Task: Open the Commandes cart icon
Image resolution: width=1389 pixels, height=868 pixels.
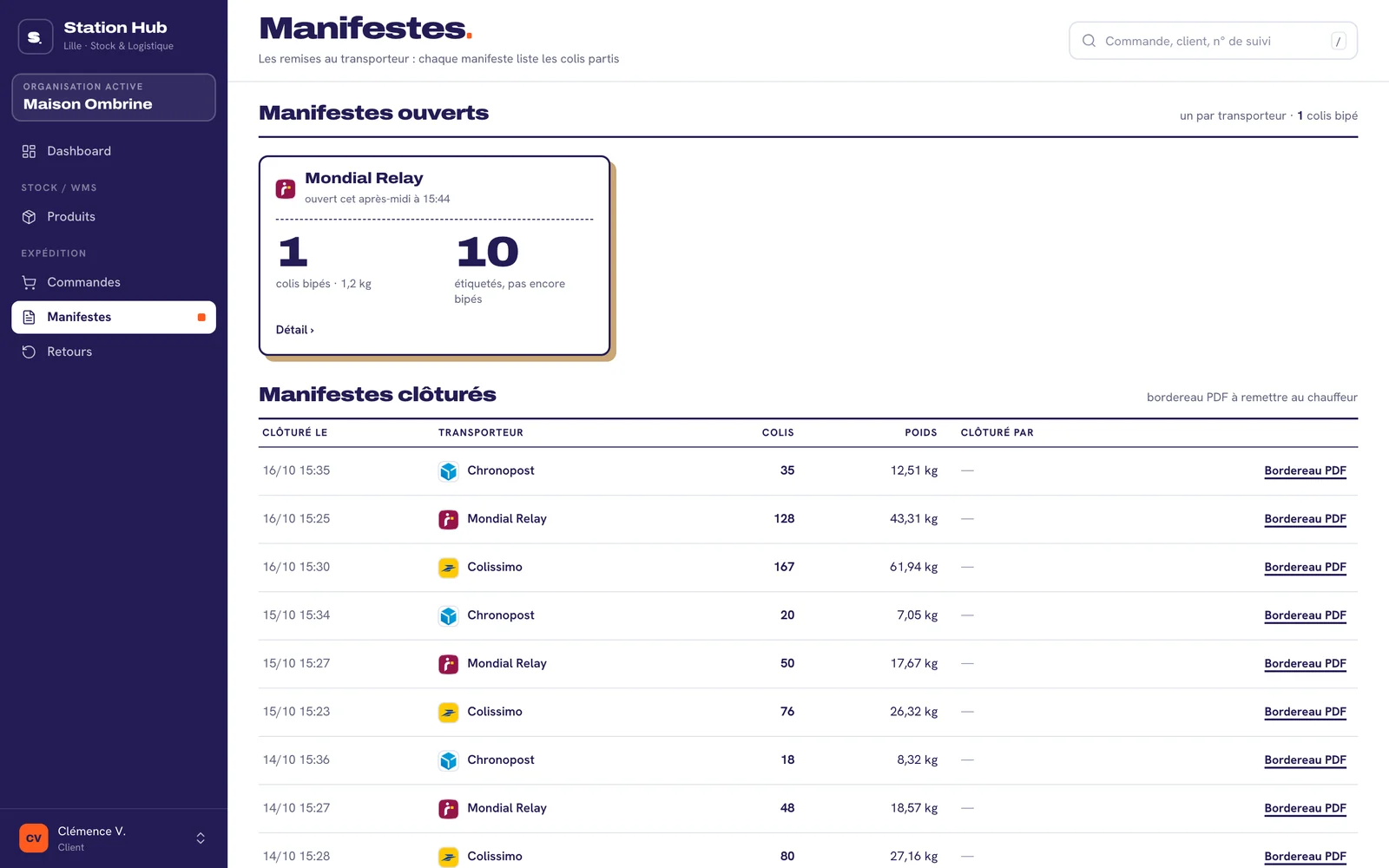Action: tap(29, 282)
